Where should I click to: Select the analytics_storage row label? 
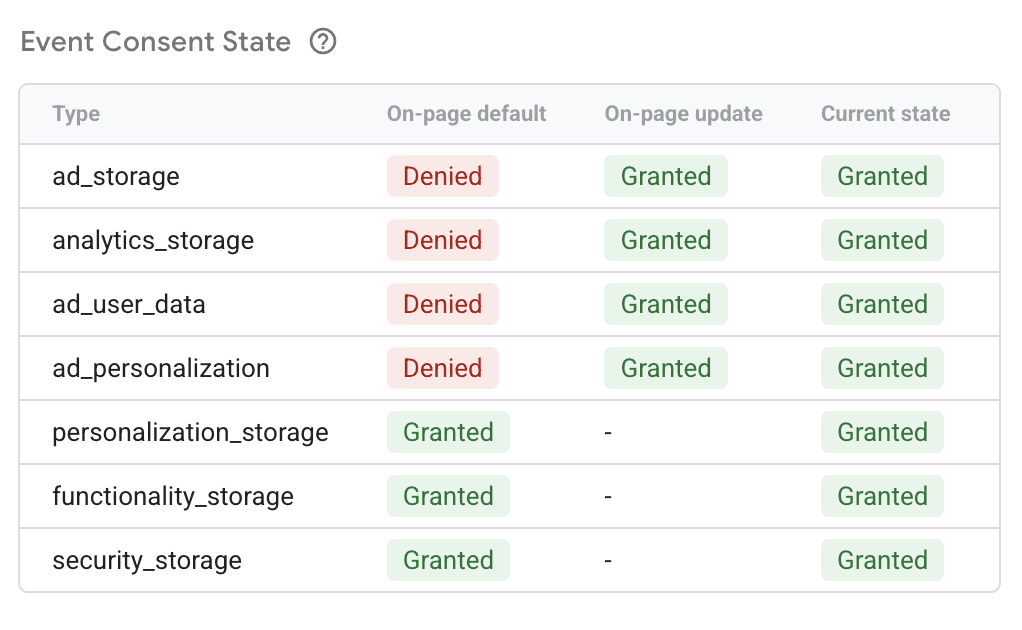click(x=153, y=241)
